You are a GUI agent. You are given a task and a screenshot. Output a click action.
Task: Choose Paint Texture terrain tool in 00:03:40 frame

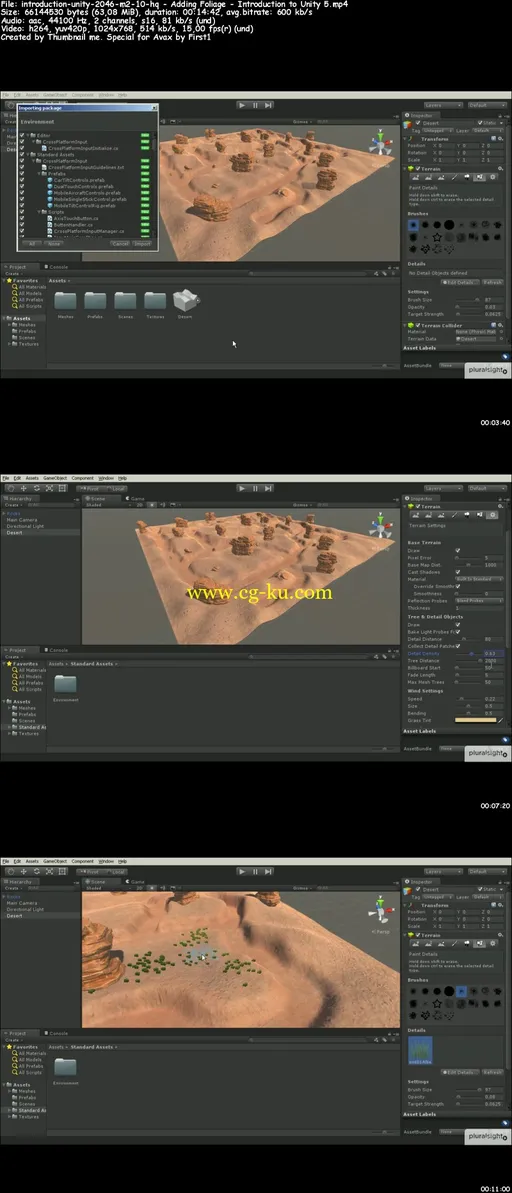click(454, 177)
